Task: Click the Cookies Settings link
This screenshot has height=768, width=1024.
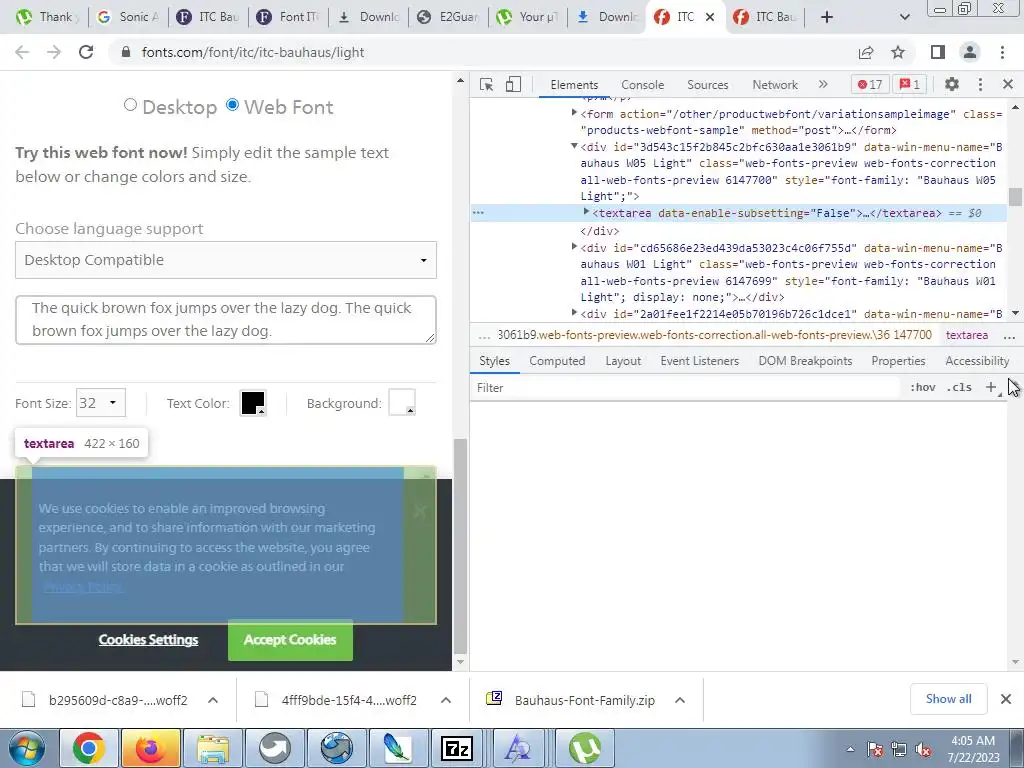Action: coord(148,640)
